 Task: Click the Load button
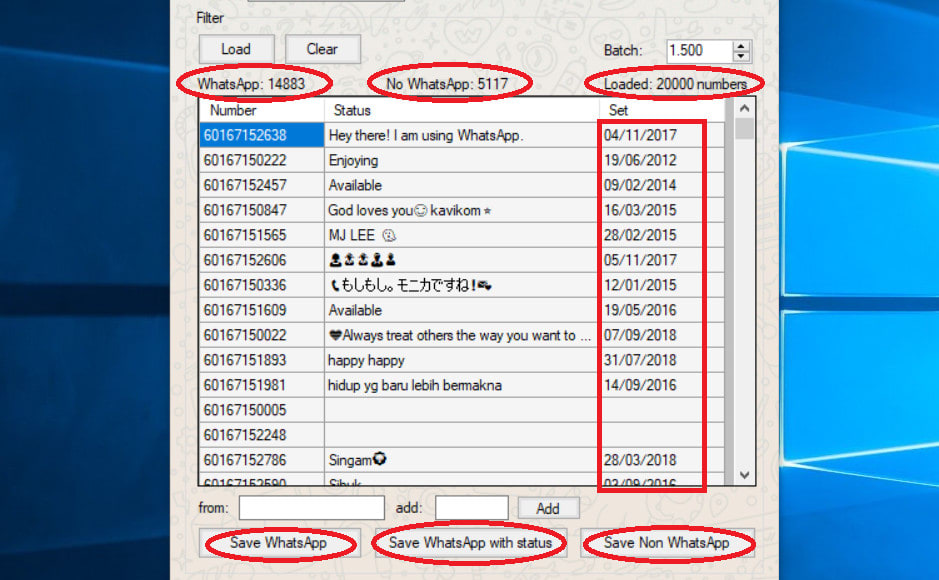pos(237,49)
